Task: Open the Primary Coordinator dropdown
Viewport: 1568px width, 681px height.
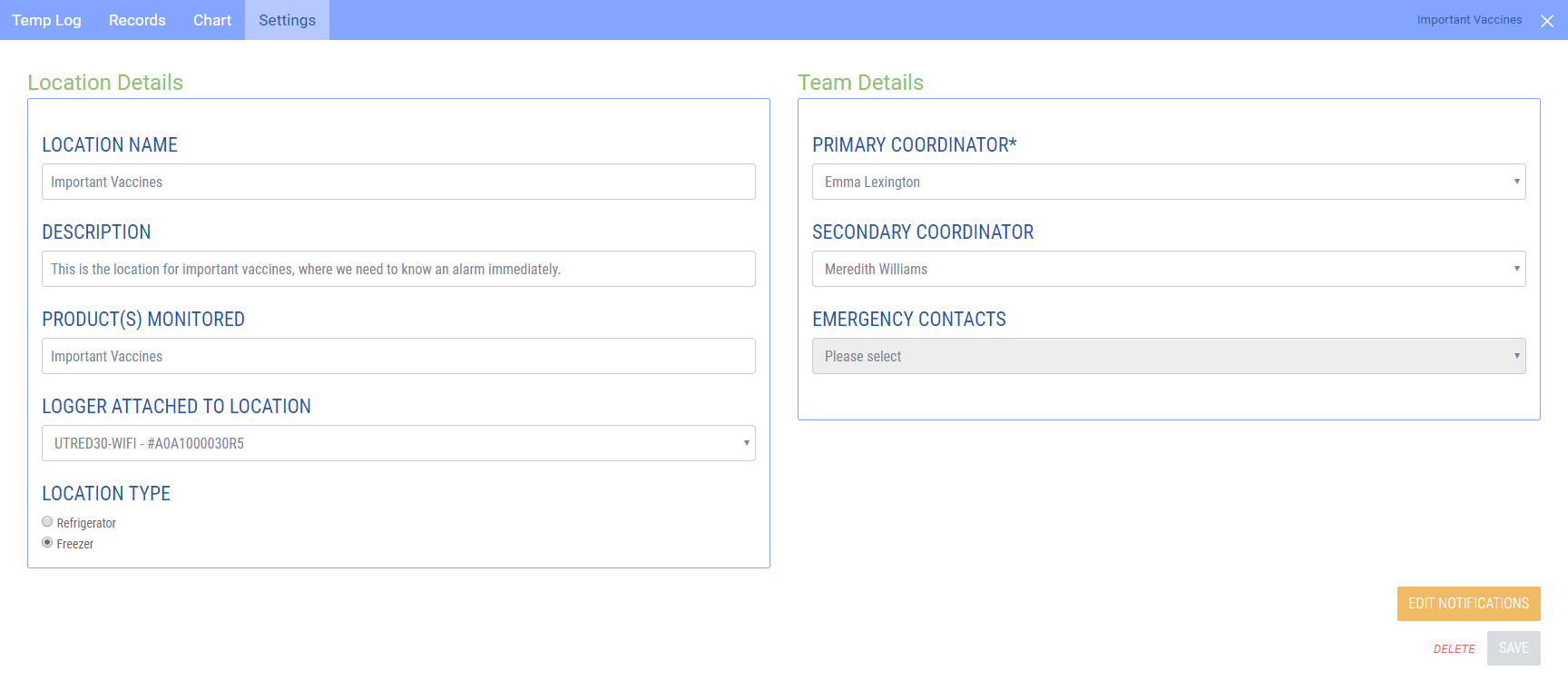Action: point(1168,182)
